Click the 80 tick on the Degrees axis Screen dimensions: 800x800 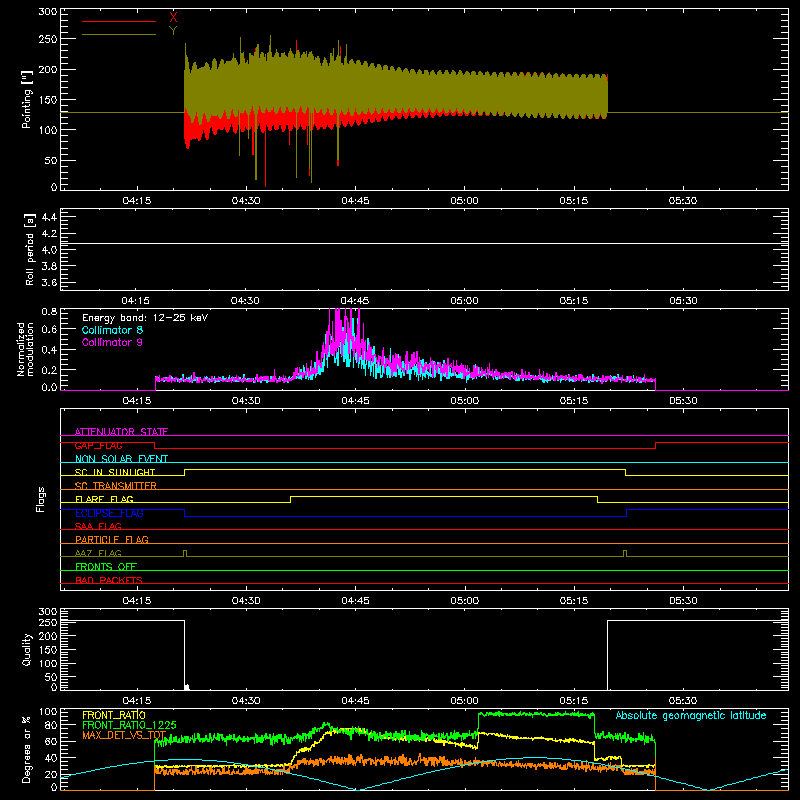click(52, 725)
